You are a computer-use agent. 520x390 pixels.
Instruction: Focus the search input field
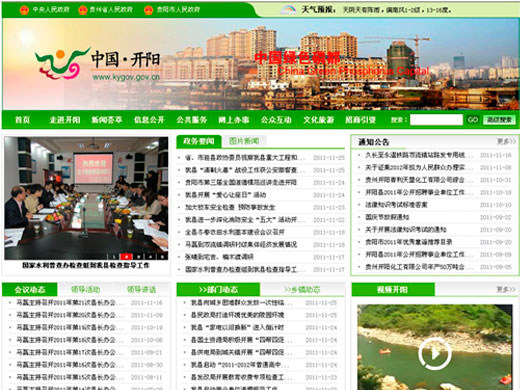pyautogui.click(x=436, y=120)
